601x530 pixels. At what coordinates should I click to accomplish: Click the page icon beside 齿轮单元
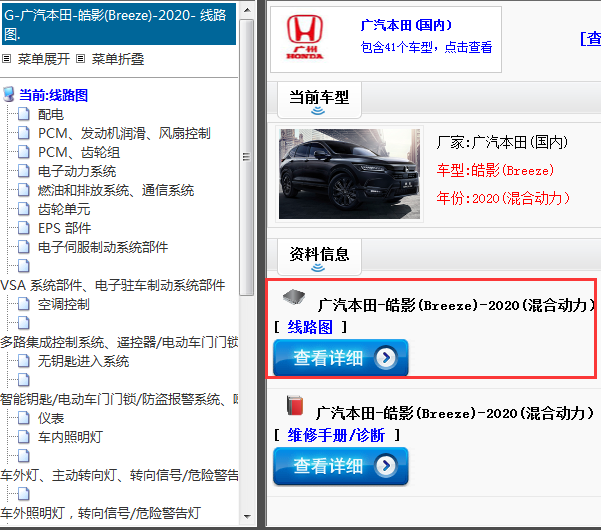[24, 209]
